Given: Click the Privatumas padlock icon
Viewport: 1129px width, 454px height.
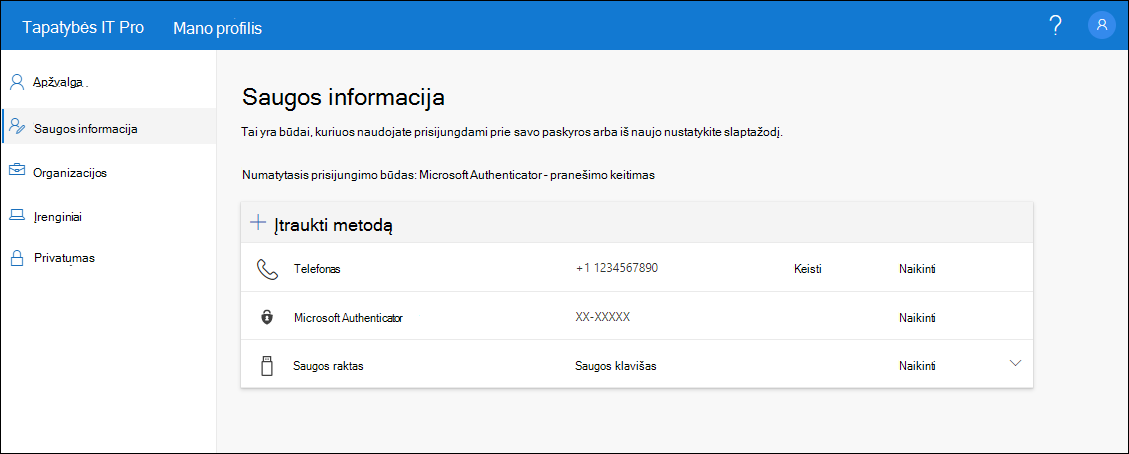Looking at the screenshot, I should pyautogui.click(x=17, y=258).
